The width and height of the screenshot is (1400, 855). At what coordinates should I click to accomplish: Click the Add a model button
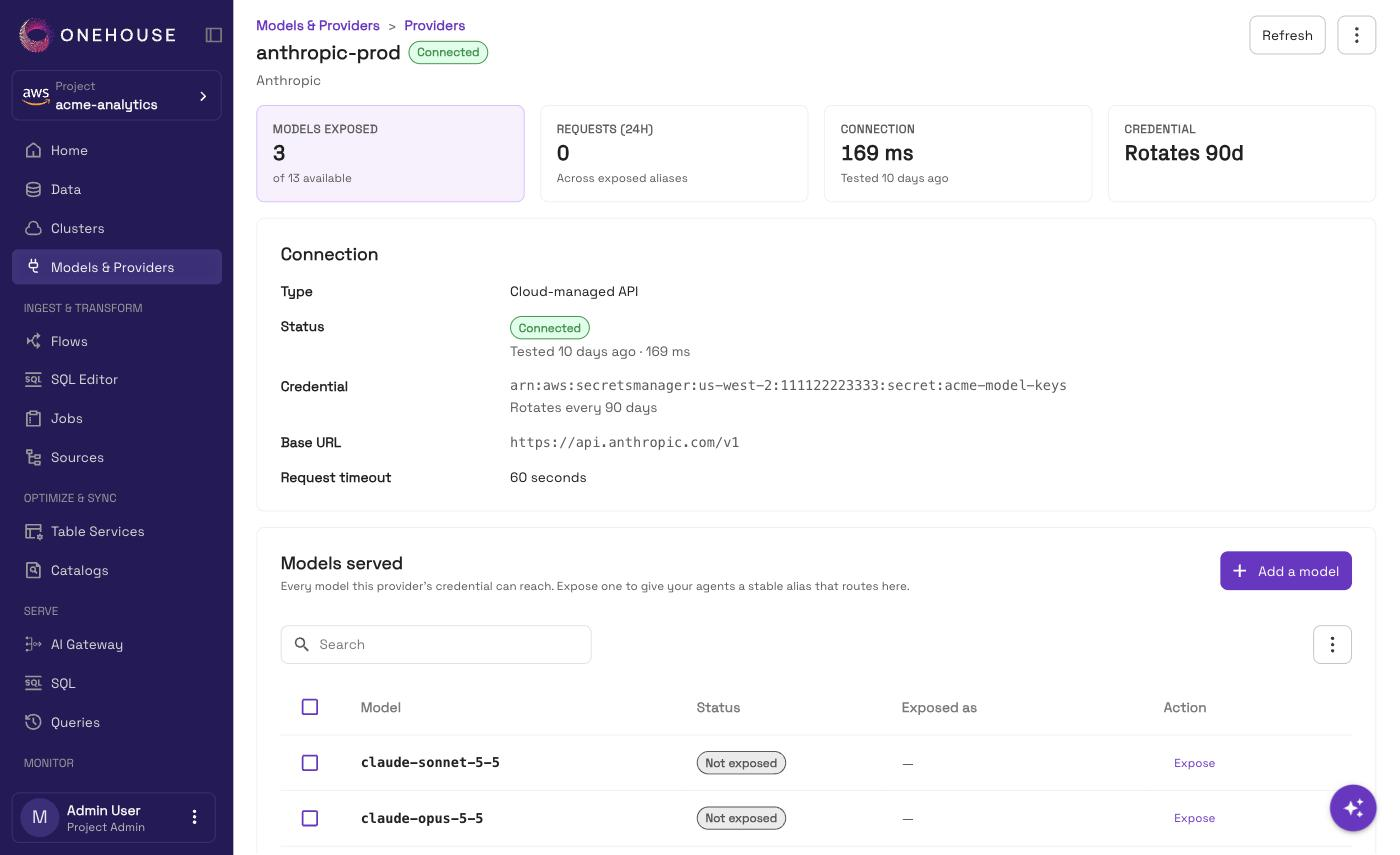click(1286, 571)
